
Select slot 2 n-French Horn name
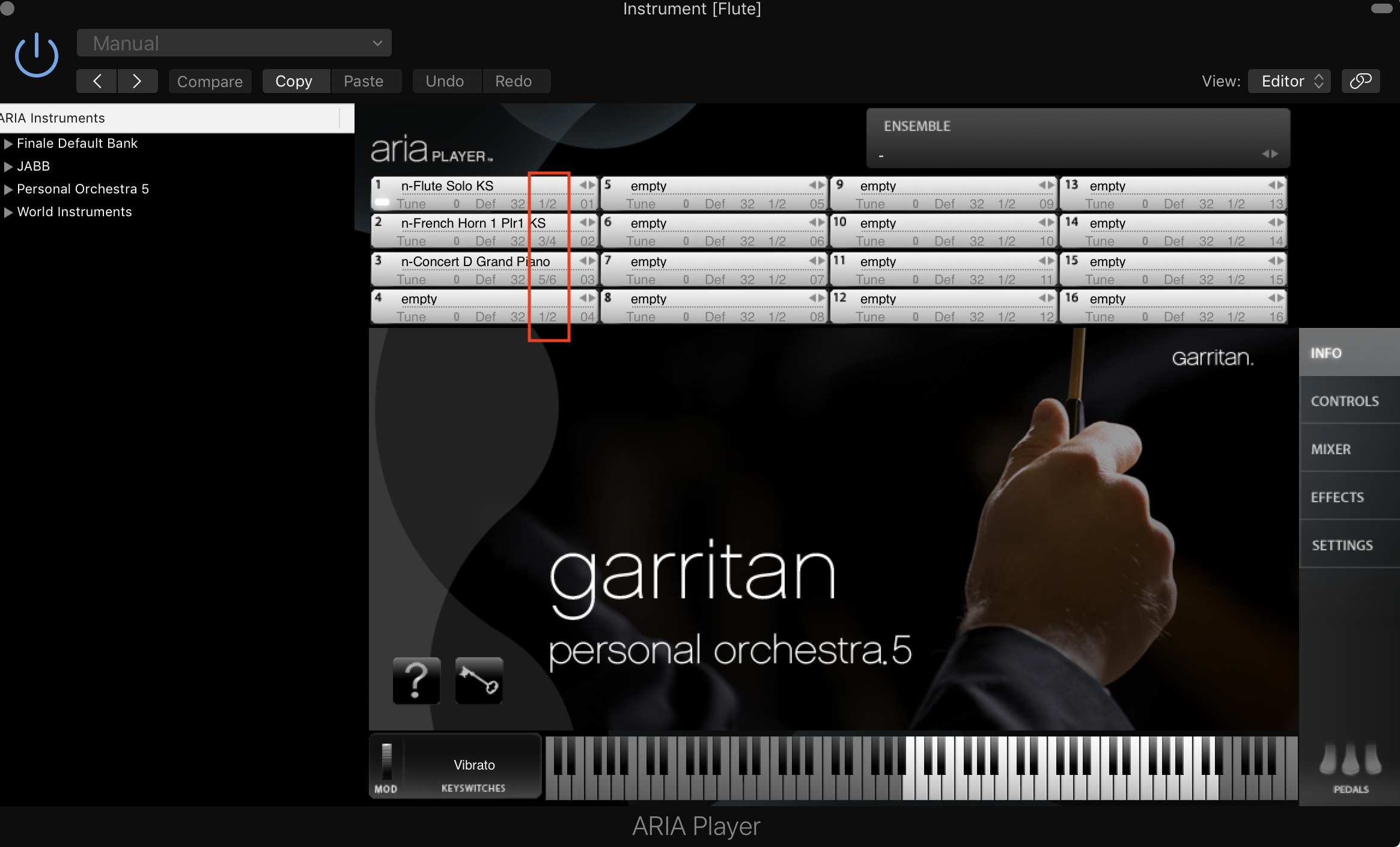(x=473, y=223)
